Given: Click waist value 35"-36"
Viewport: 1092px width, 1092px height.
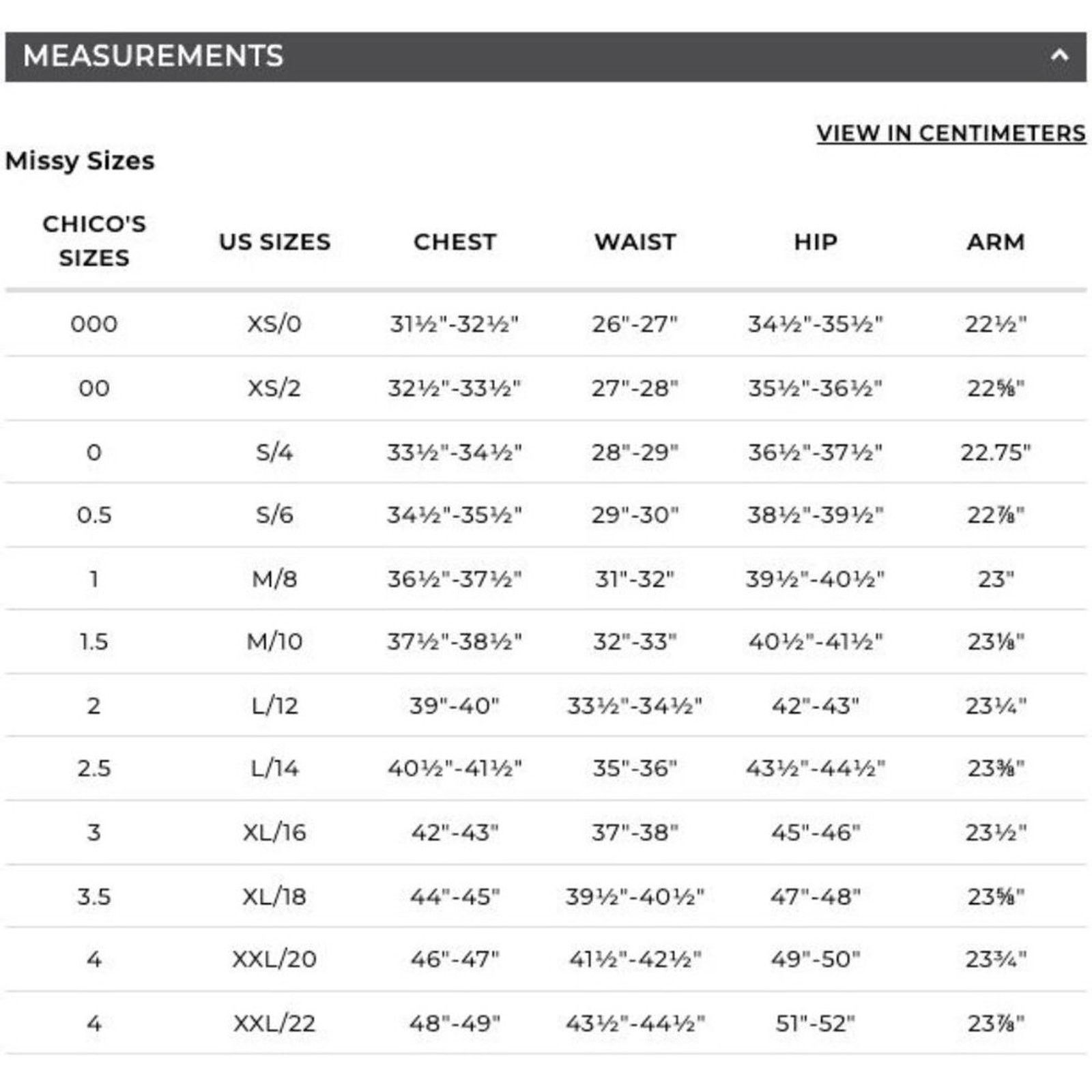Looking at the screenshot, I should (x=635, y=768).
